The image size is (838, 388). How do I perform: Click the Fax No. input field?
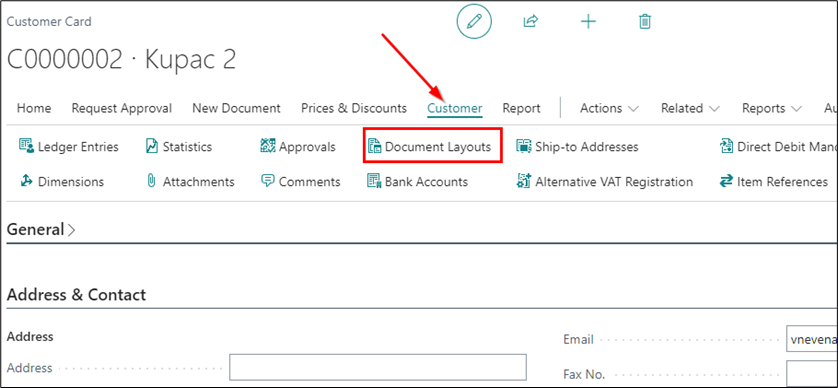point(812,374)
